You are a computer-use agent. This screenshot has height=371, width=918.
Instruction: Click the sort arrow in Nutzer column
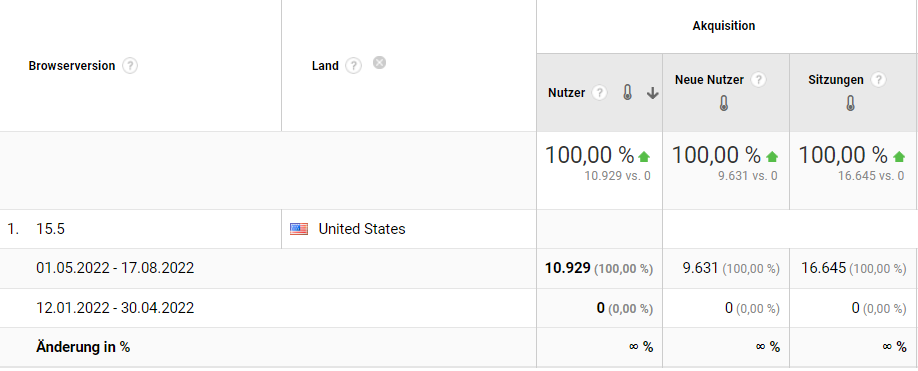(x=653, y=93)
